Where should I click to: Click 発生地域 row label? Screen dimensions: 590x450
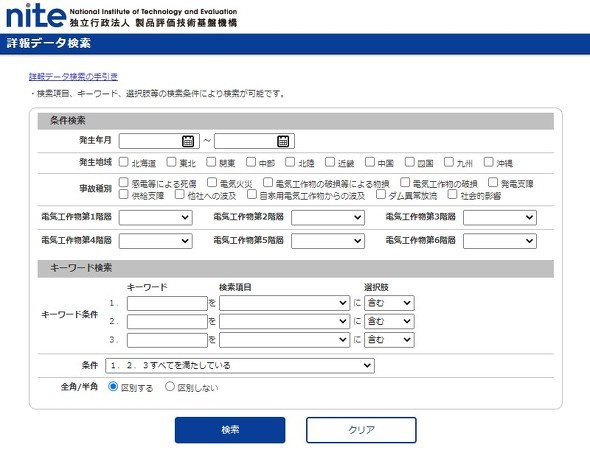96,162
